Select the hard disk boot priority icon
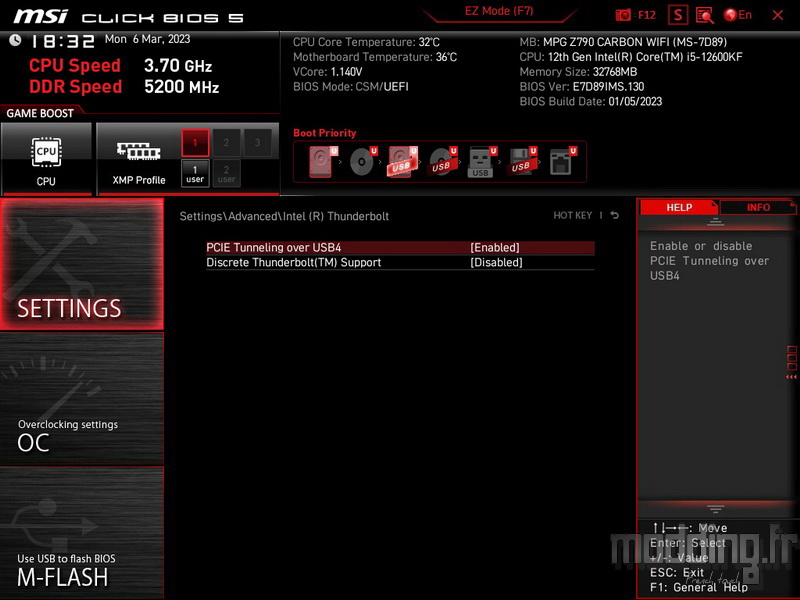Screen dimensions: 800x600 (322, 162)
